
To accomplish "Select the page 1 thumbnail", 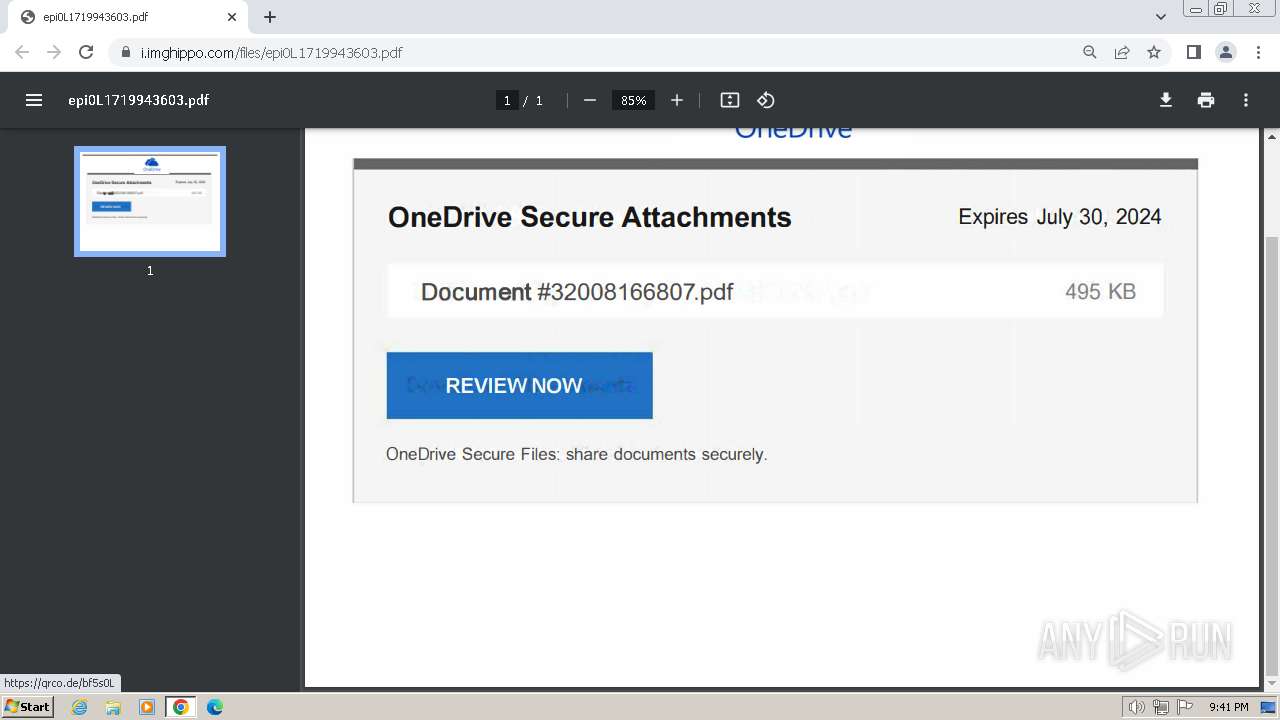I will pos(150,201).
